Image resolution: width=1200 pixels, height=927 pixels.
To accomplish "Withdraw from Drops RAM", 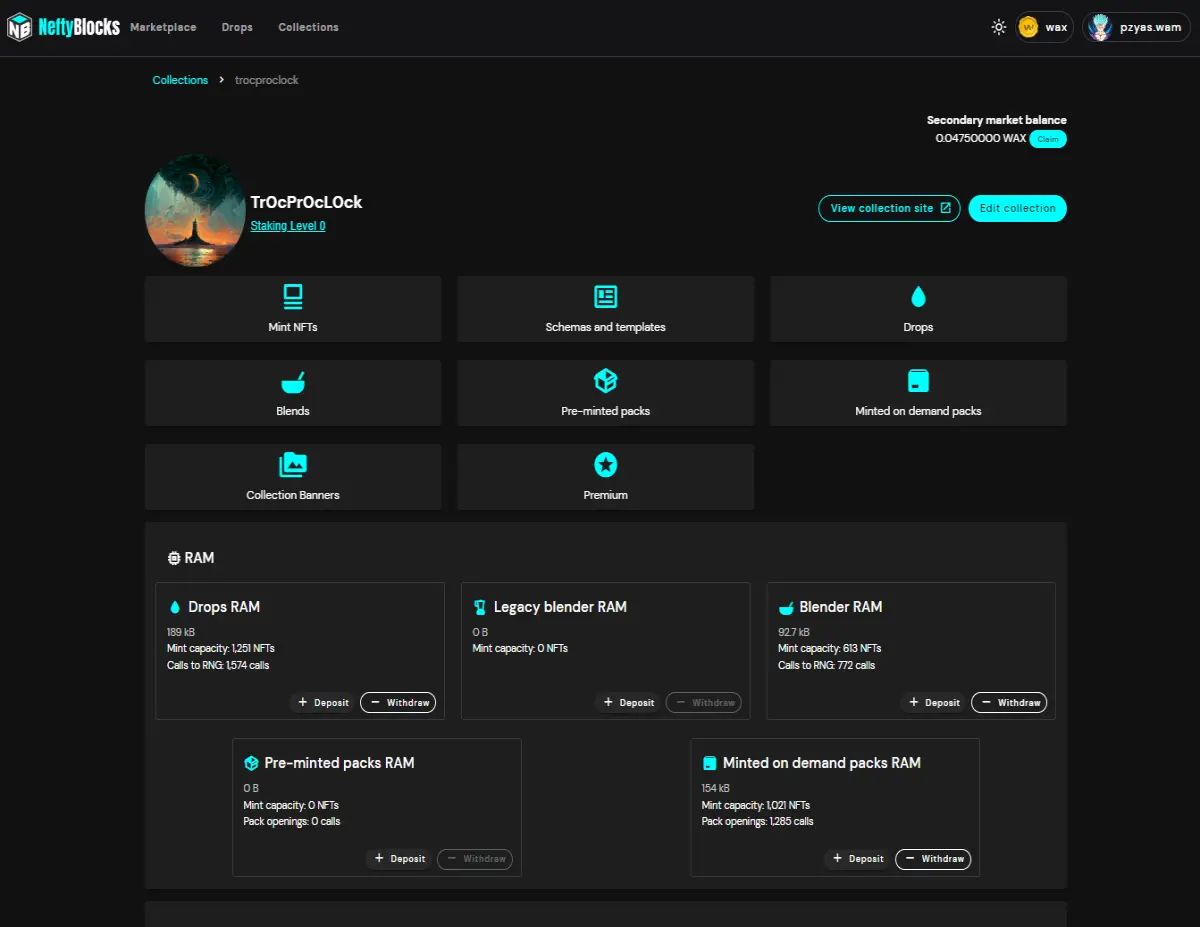I will click(x=398, y=703).
